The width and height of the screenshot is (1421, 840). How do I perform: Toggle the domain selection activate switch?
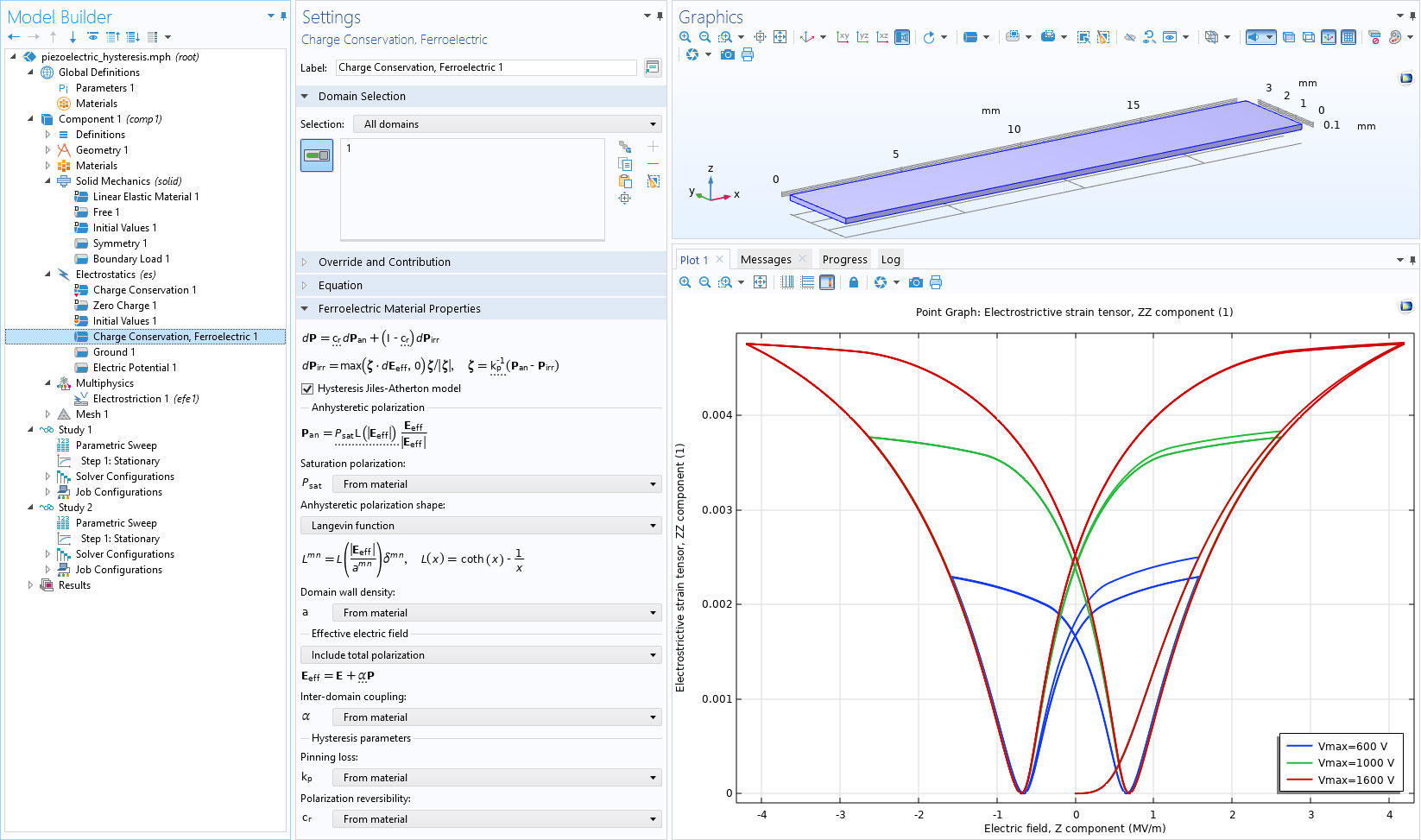pyautogui.click(x=317, y=156)
